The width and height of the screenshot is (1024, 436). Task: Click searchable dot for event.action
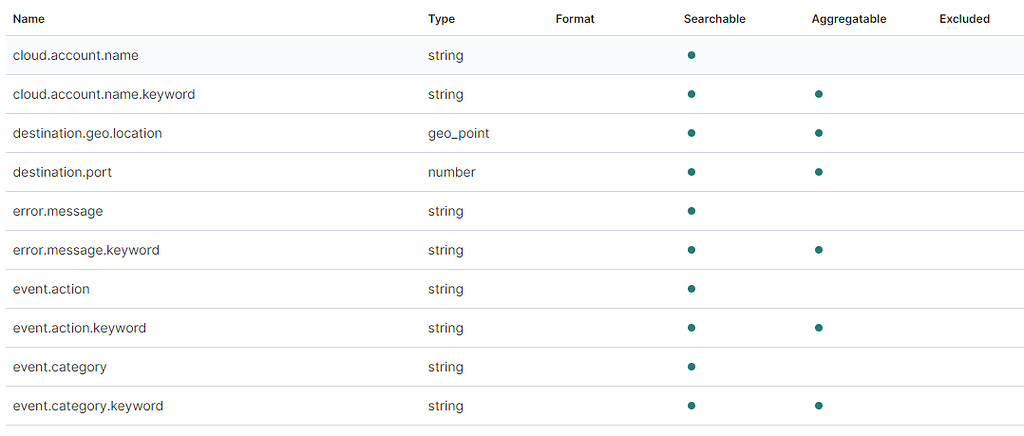pyautogui.click(x=691, y=289)
